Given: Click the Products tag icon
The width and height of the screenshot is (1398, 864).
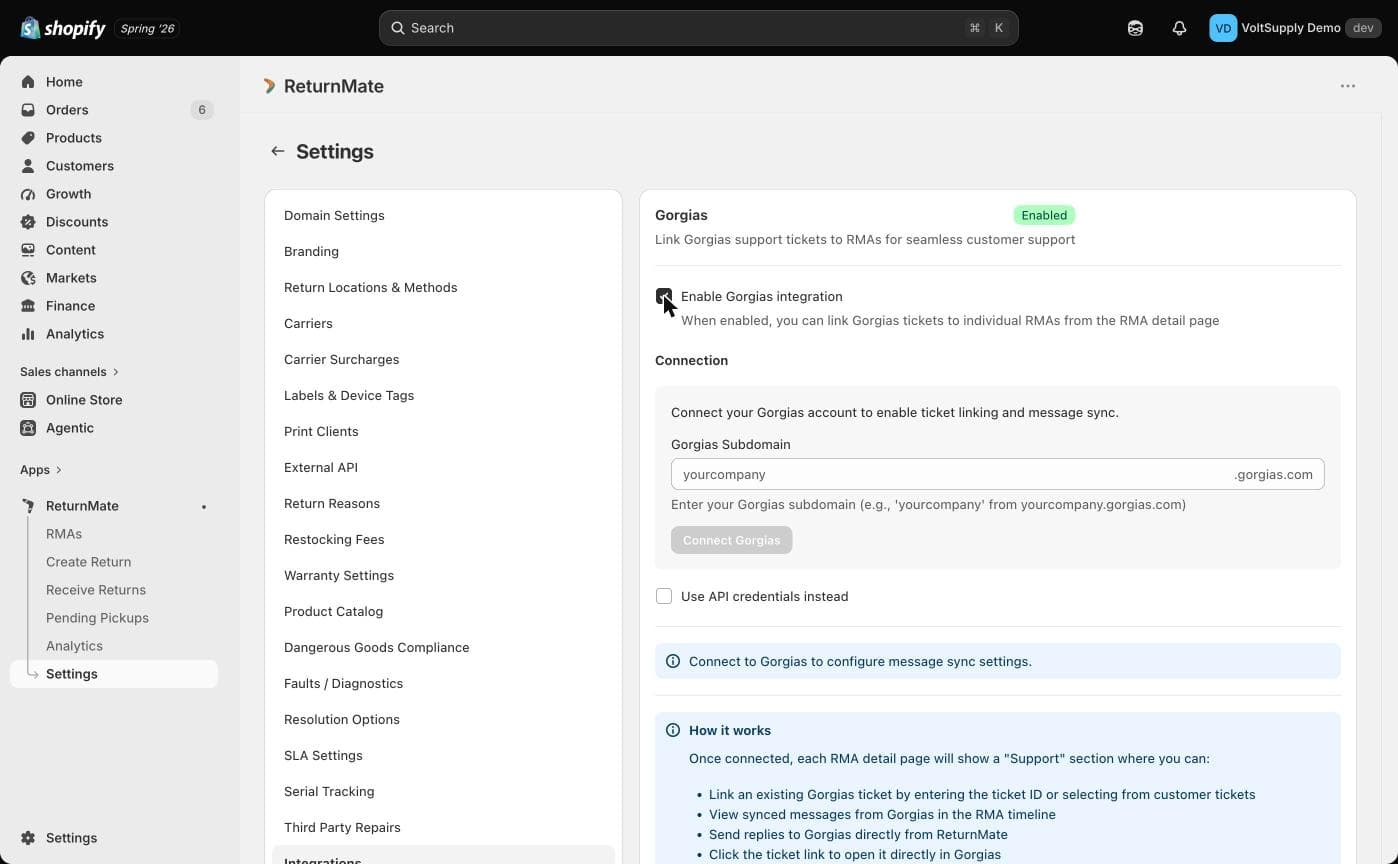Looking at the screenshot, I should (x=28, y=138).
